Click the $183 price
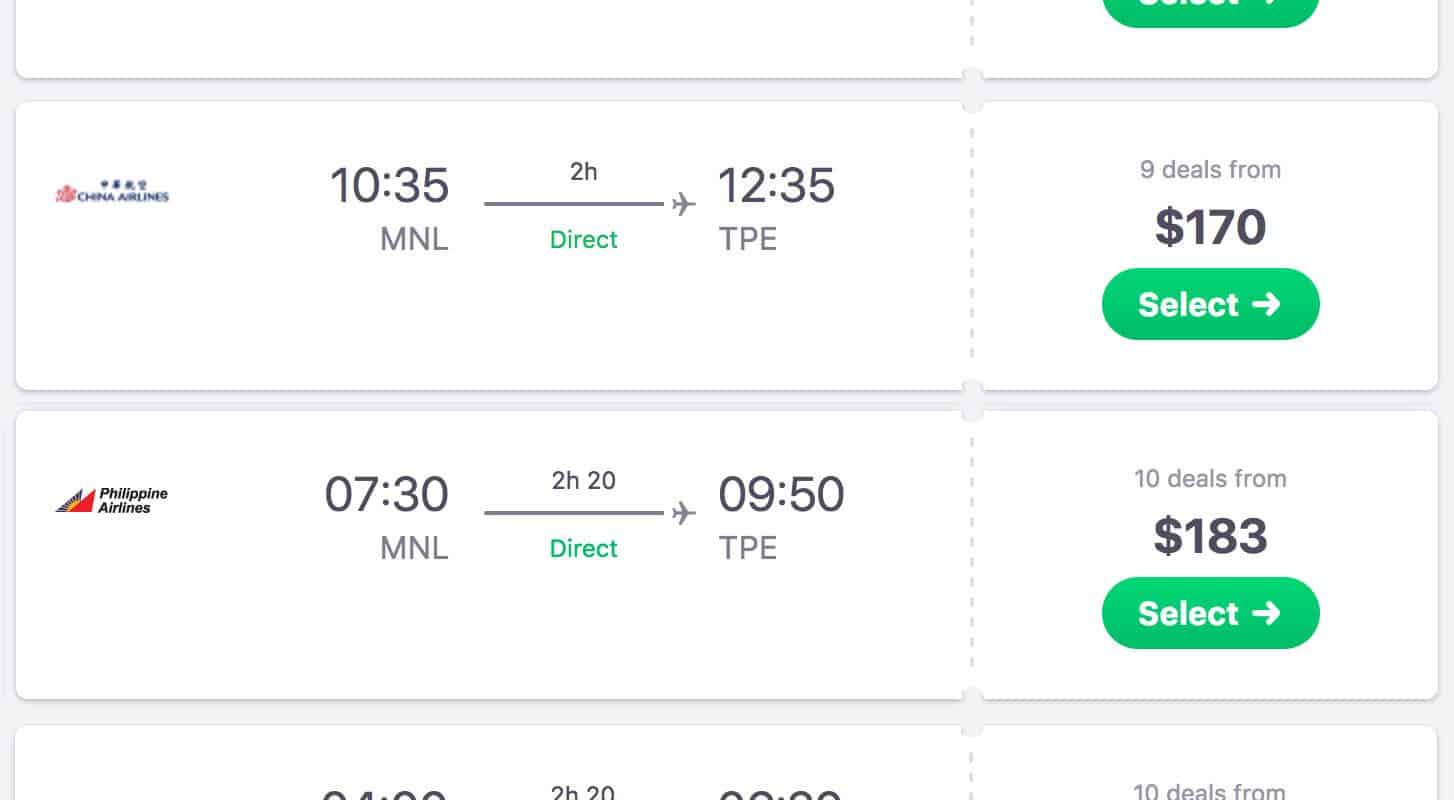Viewport: 1454px width, 800px height. coord(1210,536)
